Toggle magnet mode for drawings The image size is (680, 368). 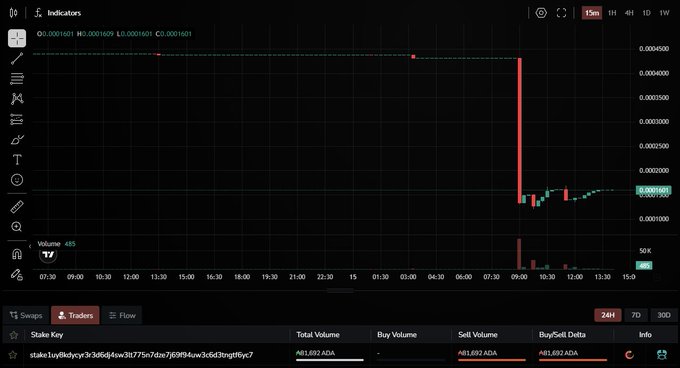point(17,254)
